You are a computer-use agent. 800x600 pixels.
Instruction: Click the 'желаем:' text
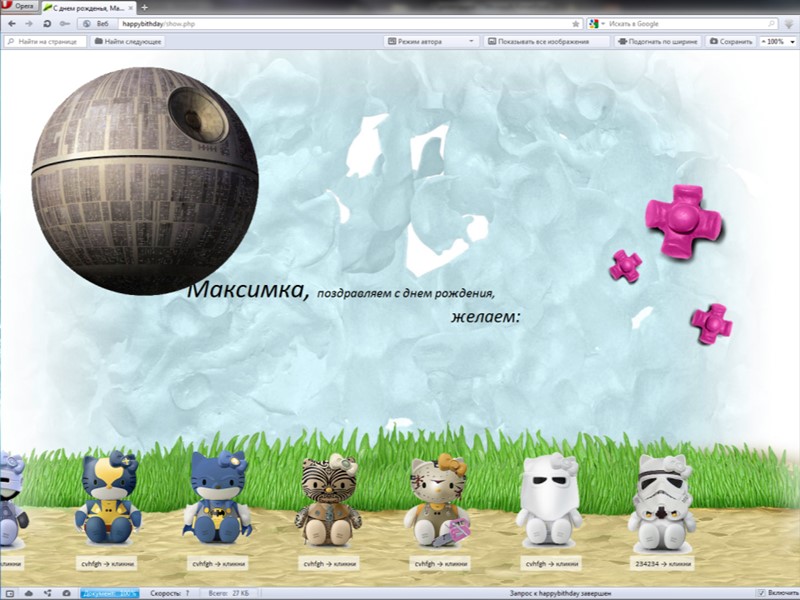[x=485, y=317]
